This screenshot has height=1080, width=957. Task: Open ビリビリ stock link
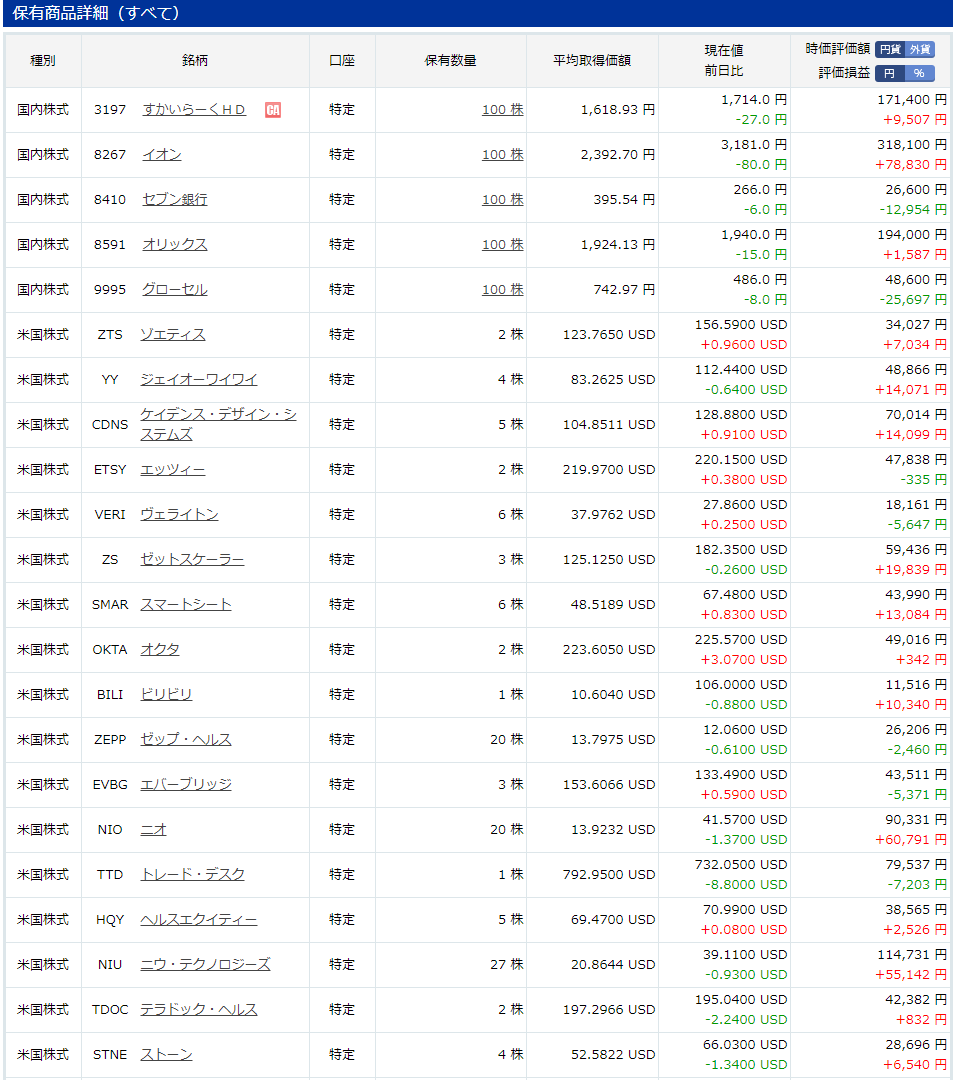tap(166, 694)
